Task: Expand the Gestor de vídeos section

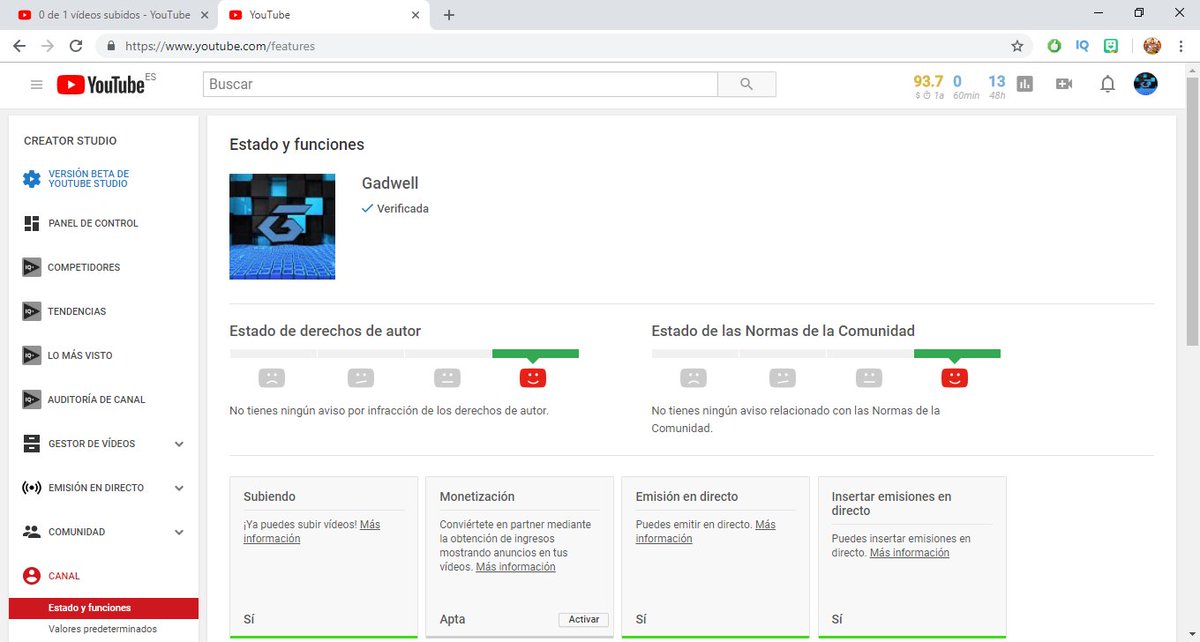Action: (x=179, y=444)
